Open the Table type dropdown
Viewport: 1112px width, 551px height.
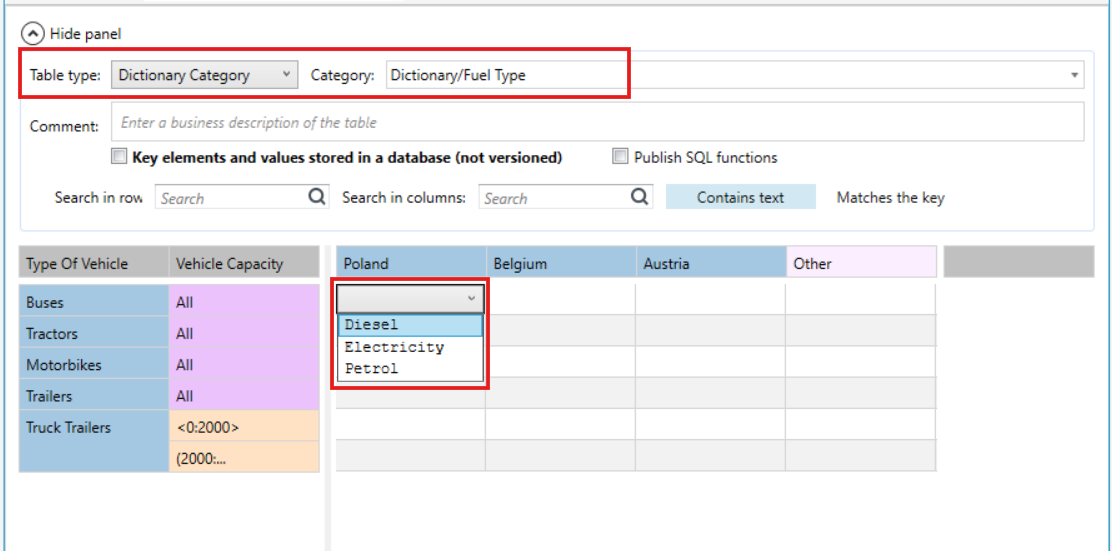[x=204, y=74]
